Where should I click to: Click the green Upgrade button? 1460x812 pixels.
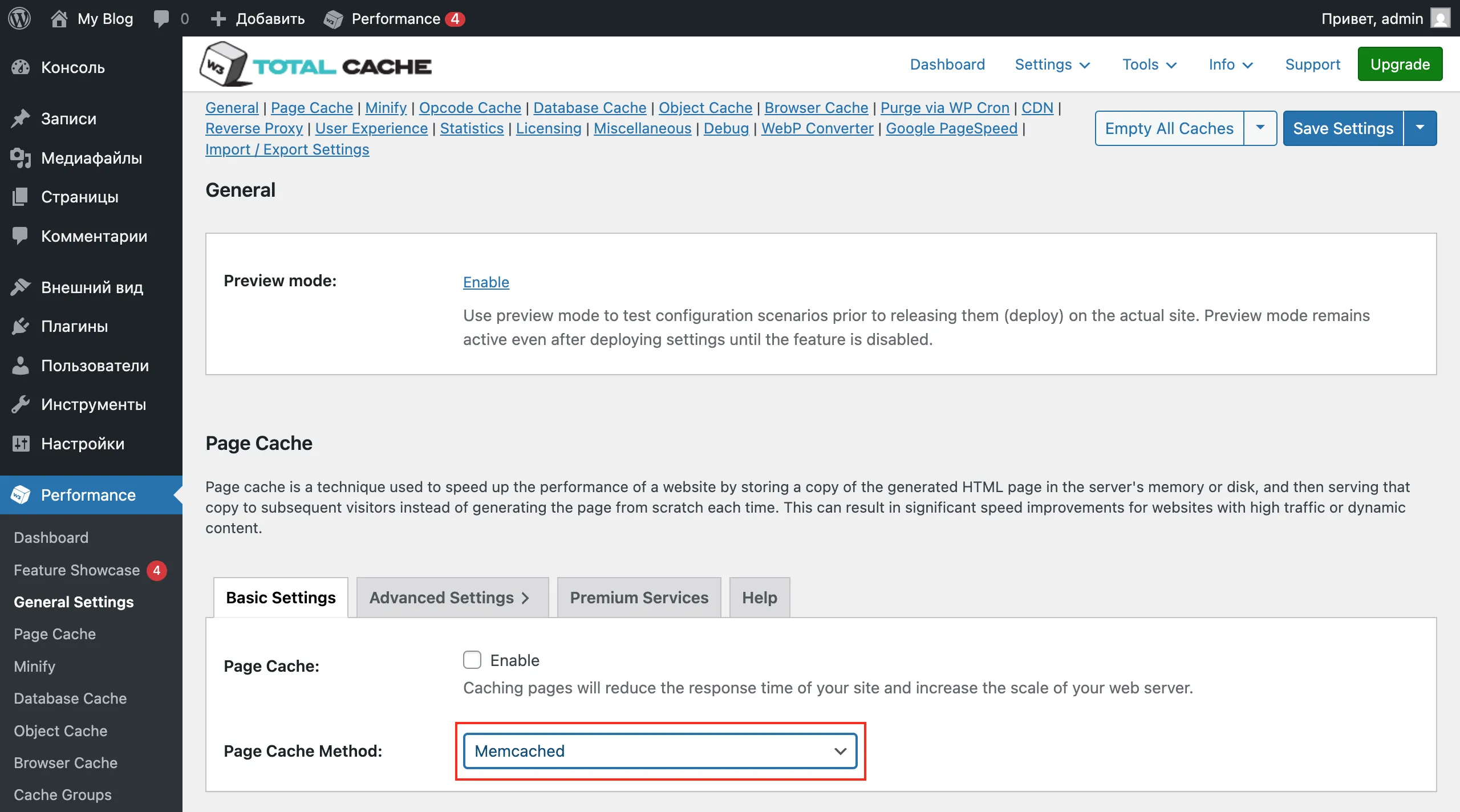(x=1400, y=64)
